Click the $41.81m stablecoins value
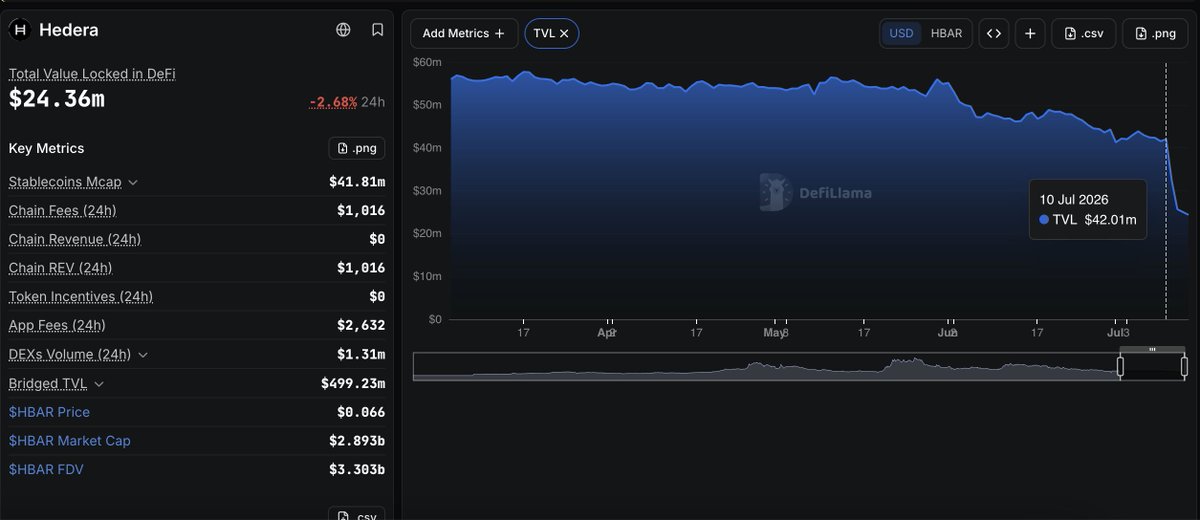This screenshot has height=520, width=1200. pyautogui.click(x=357, y=182)
